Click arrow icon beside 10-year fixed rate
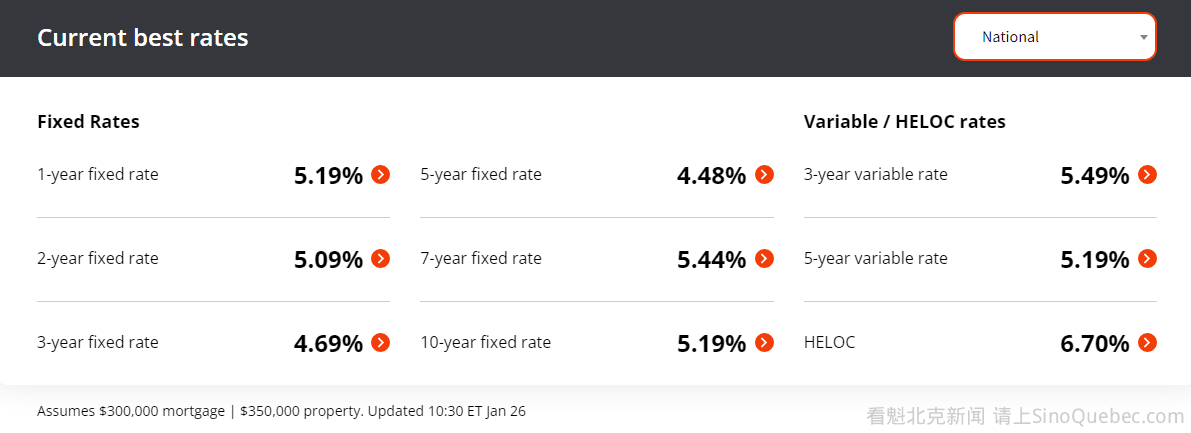Screen dimensions: 1191x433 [764, 343]
